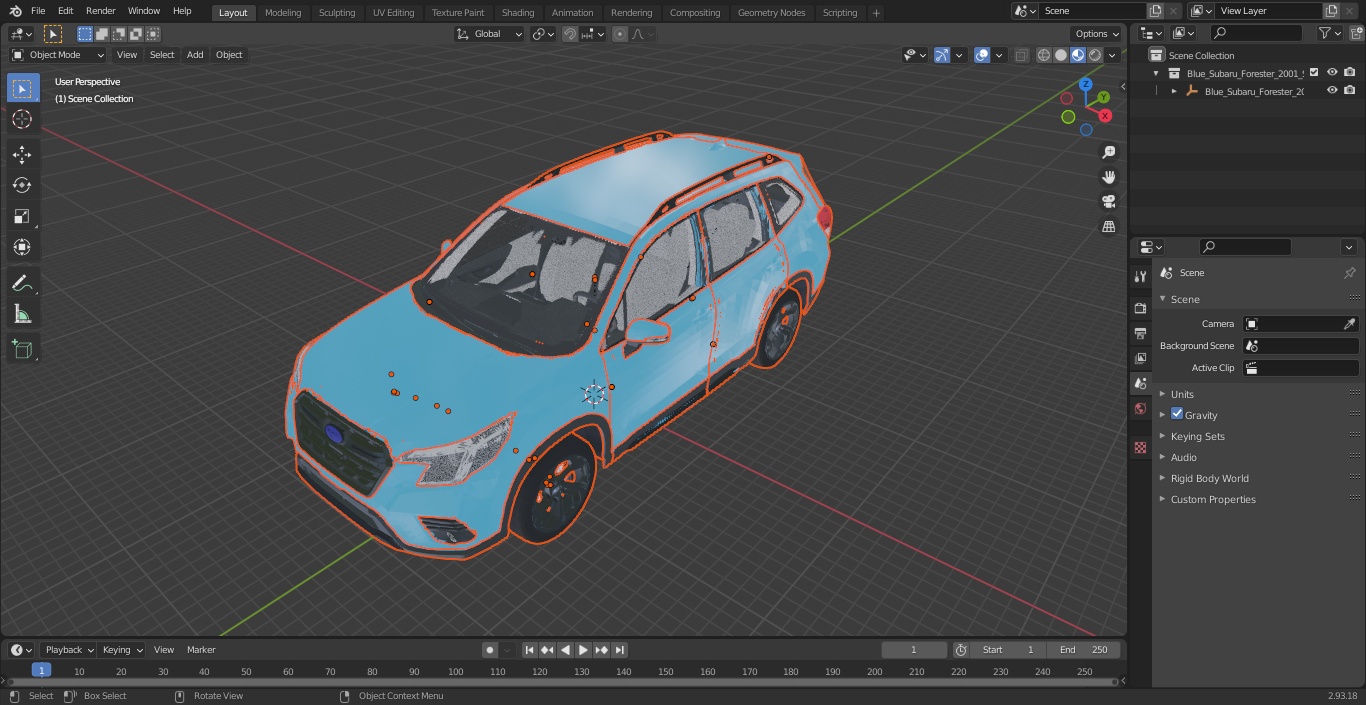
Task: Pin the Scene properties panel
Action: click(x=1349, y=273)
